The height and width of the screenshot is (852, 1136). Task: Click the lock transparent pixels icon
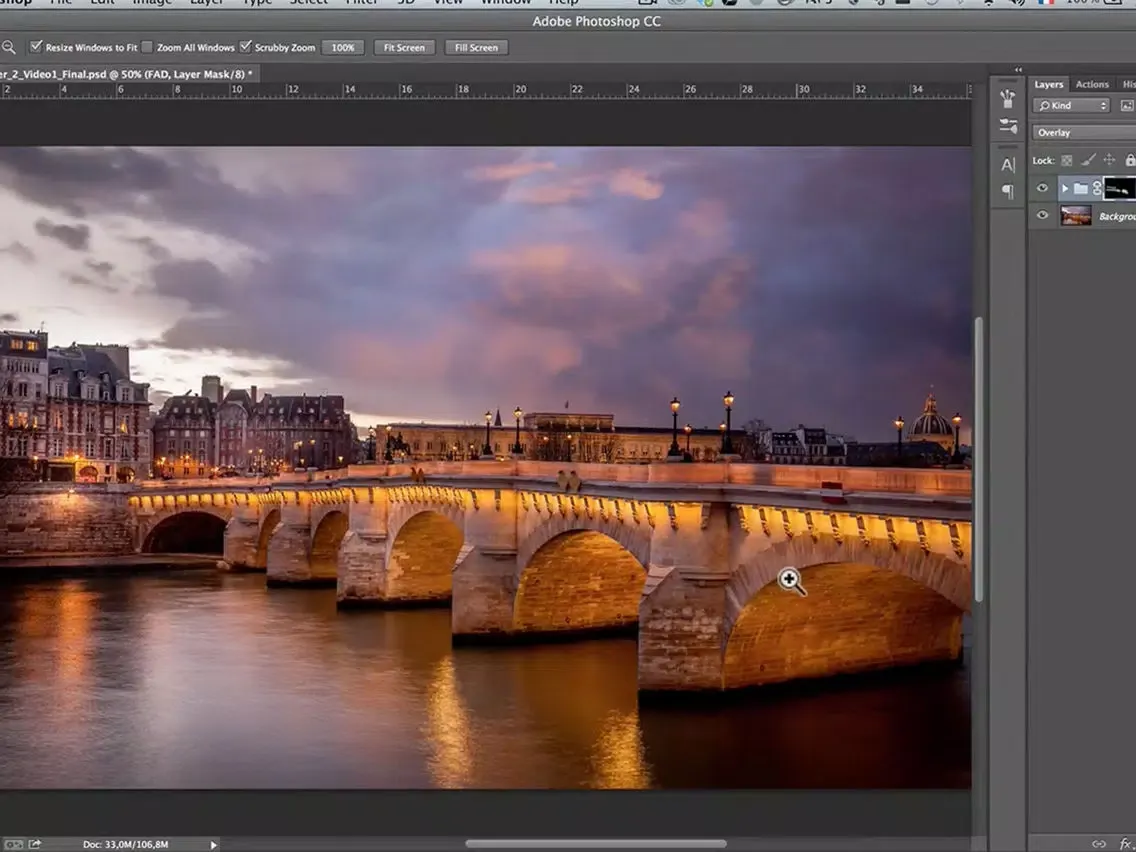click(1066, 160)
